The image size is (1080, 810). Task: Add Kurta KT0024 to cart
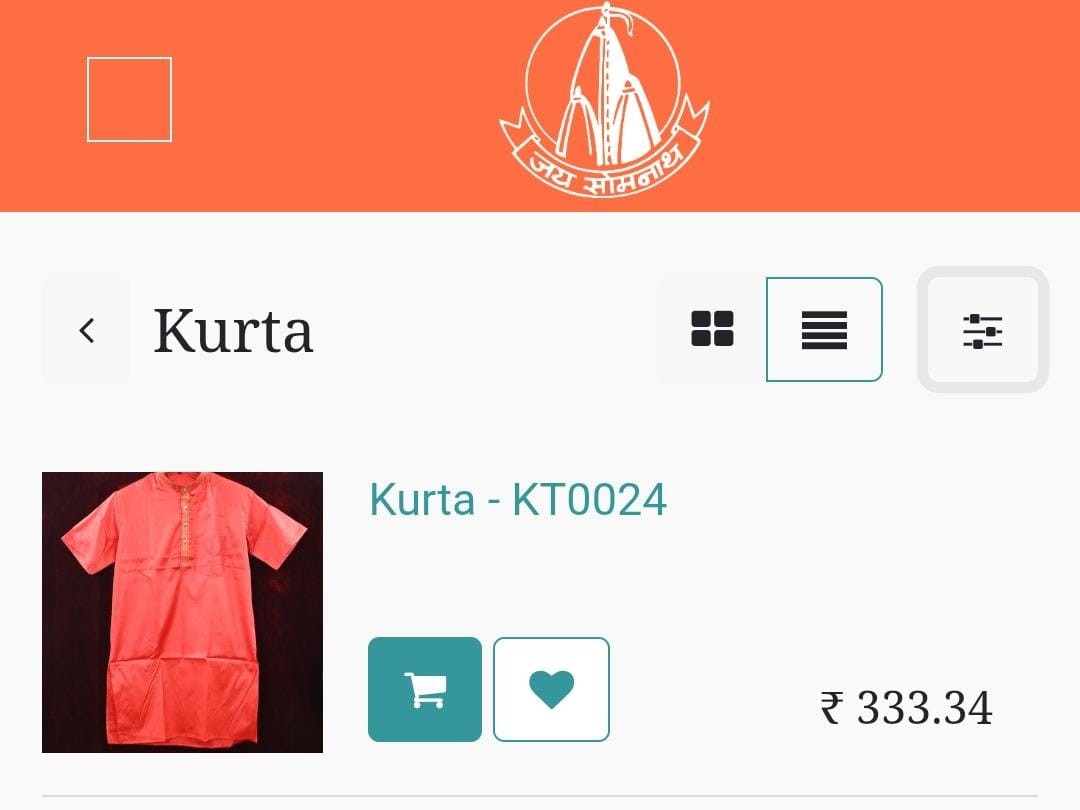[x=425, y=689]
